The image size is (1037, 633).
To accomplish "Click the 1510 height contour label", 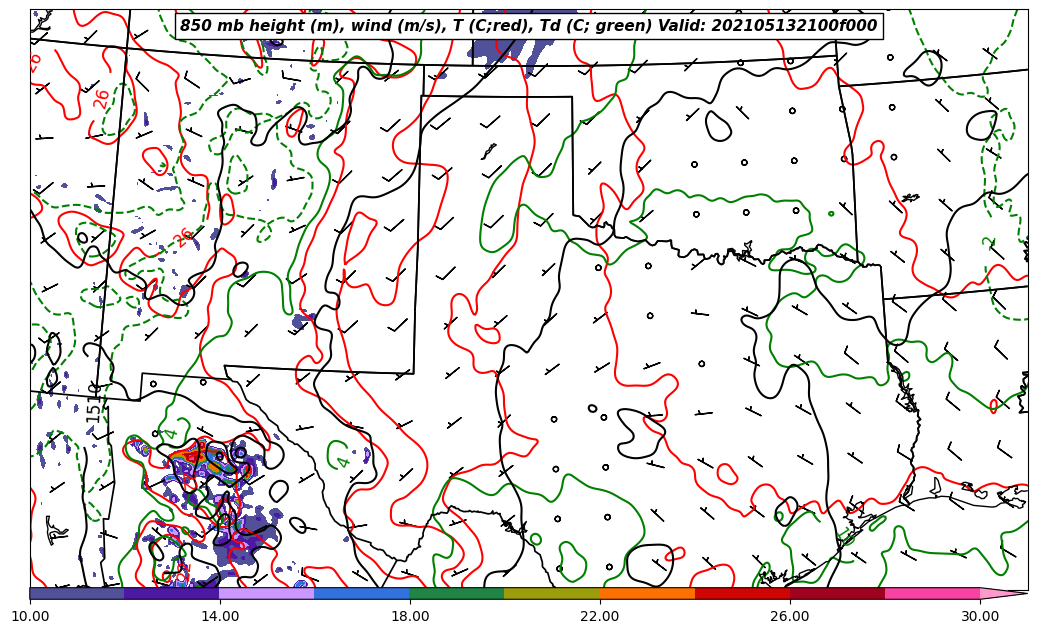I will [x=95, y=401].
